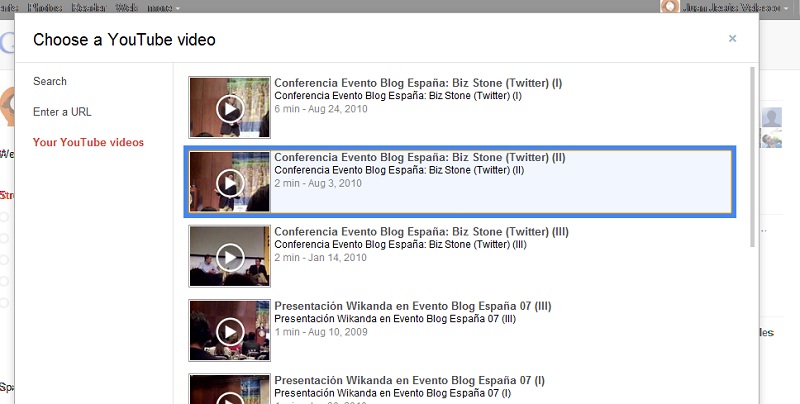Select title Conferencia Evento Blog España: Biz Stone (Twitter) (II)
This screenshot has width=800, height=404.
pos(420,158)
